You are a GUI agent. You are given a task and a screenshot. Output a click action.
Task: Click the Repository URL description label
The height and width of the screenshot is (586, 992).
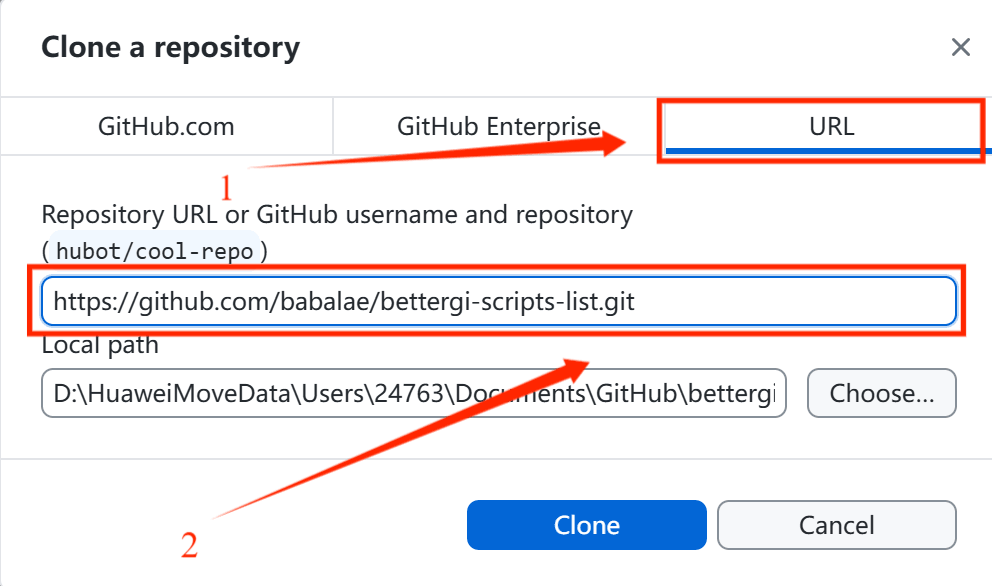click(x=337, y=214)
